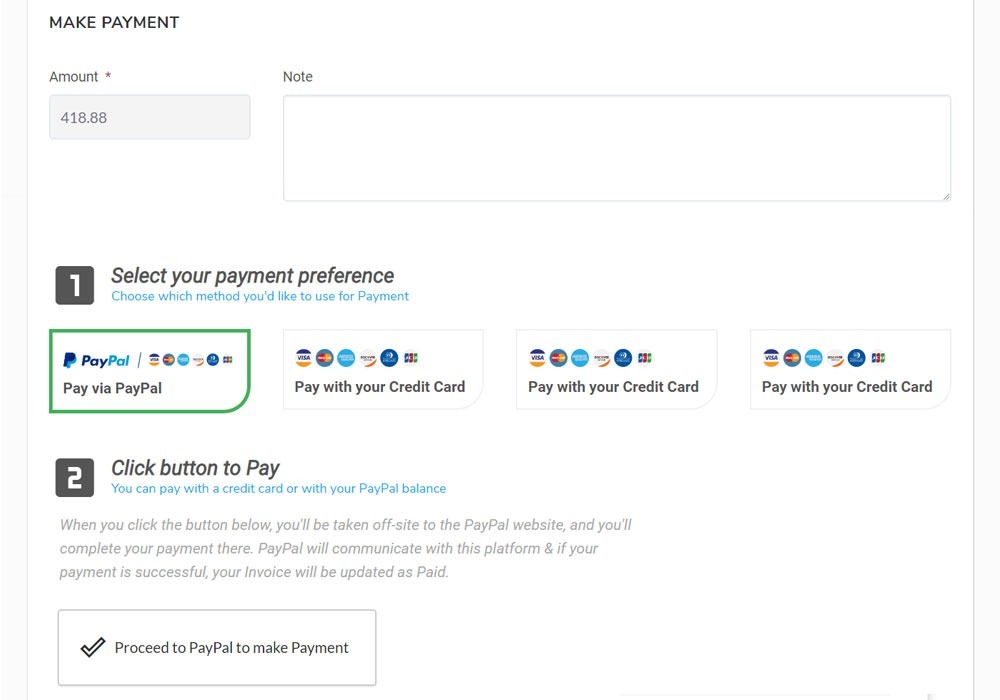Select the middle Pay with your Credit Card card
Viewport: 1000px width, 700px height.
click(615, 368)
